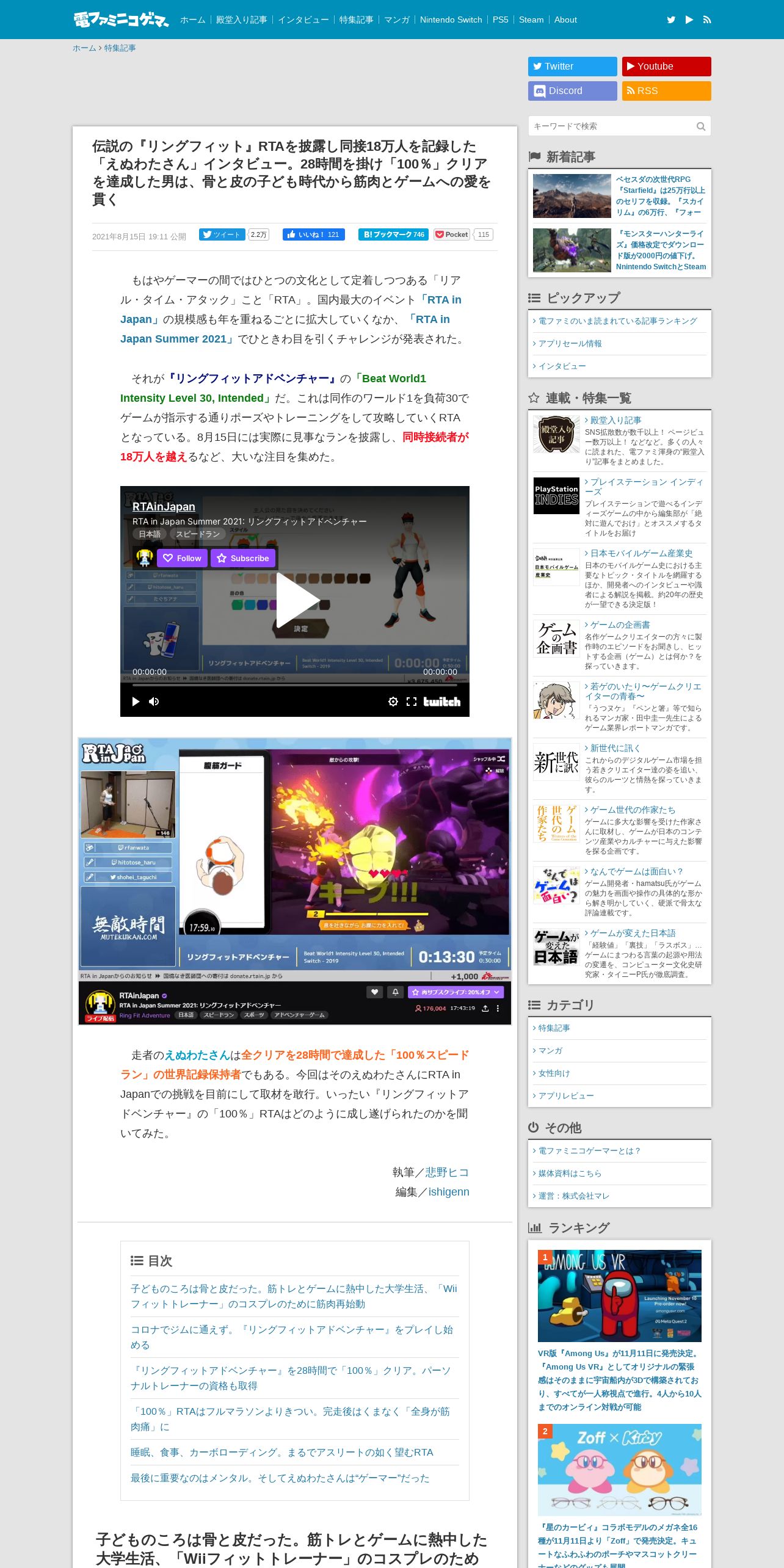Open the editor link ishigenn
The width and height of the screenshot is (784, 1568).
pyautogui.click(x=449, y=1192)
